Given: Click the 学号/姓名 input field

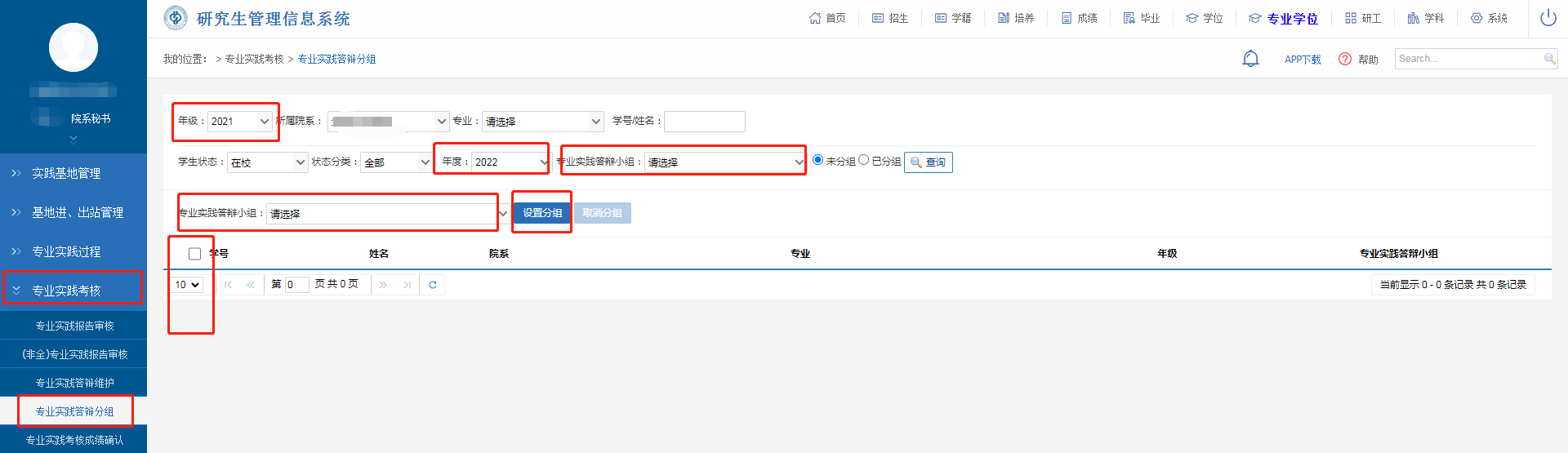Looking at the screenshot, I should pos(704,122).
